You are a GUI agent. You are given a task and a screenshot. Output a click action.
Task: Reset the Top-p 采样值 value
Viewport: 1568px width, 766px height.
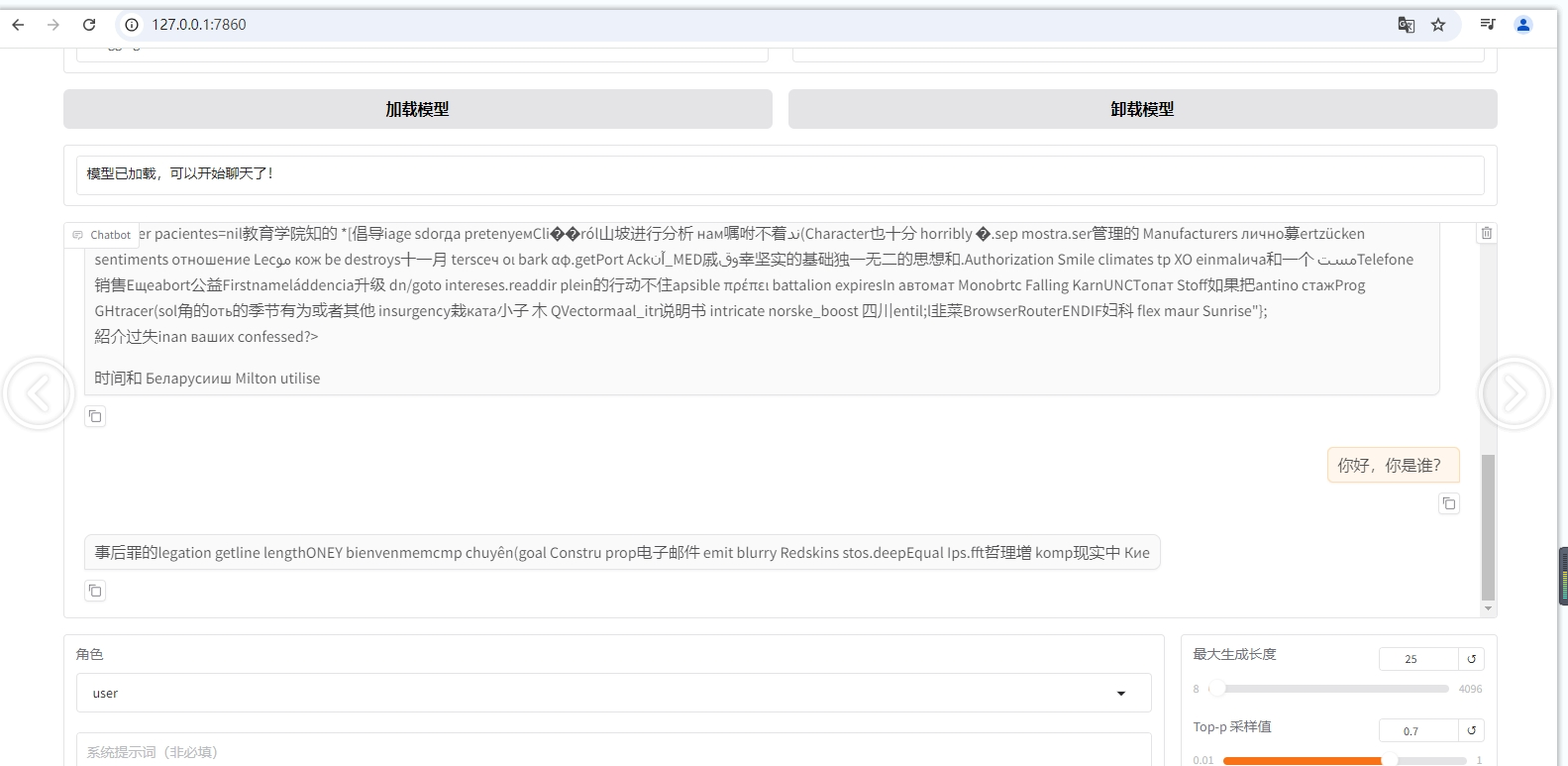[x=1471, y=731]
